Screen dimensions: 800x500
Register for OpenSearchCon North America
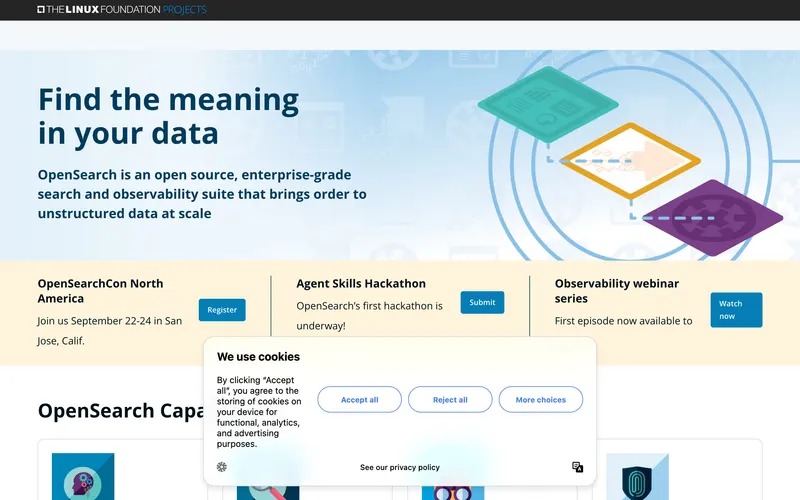(222, 310)
